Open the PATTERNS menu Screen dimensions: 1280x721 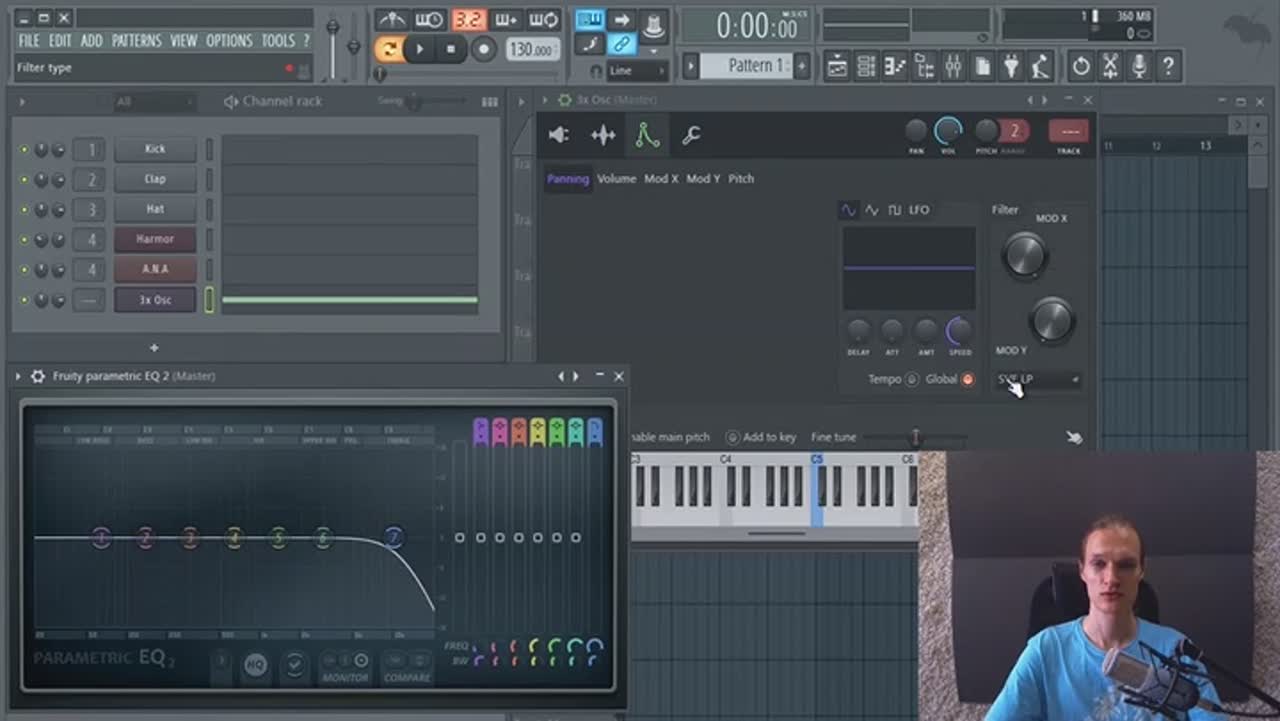[136, 41]
